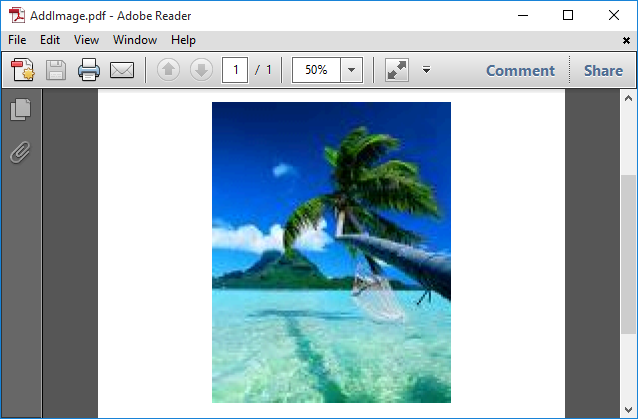This screenshot has width=638, height=419.
Task: Open the zoom level dropdown arrow
Action: tap(352, 70)
